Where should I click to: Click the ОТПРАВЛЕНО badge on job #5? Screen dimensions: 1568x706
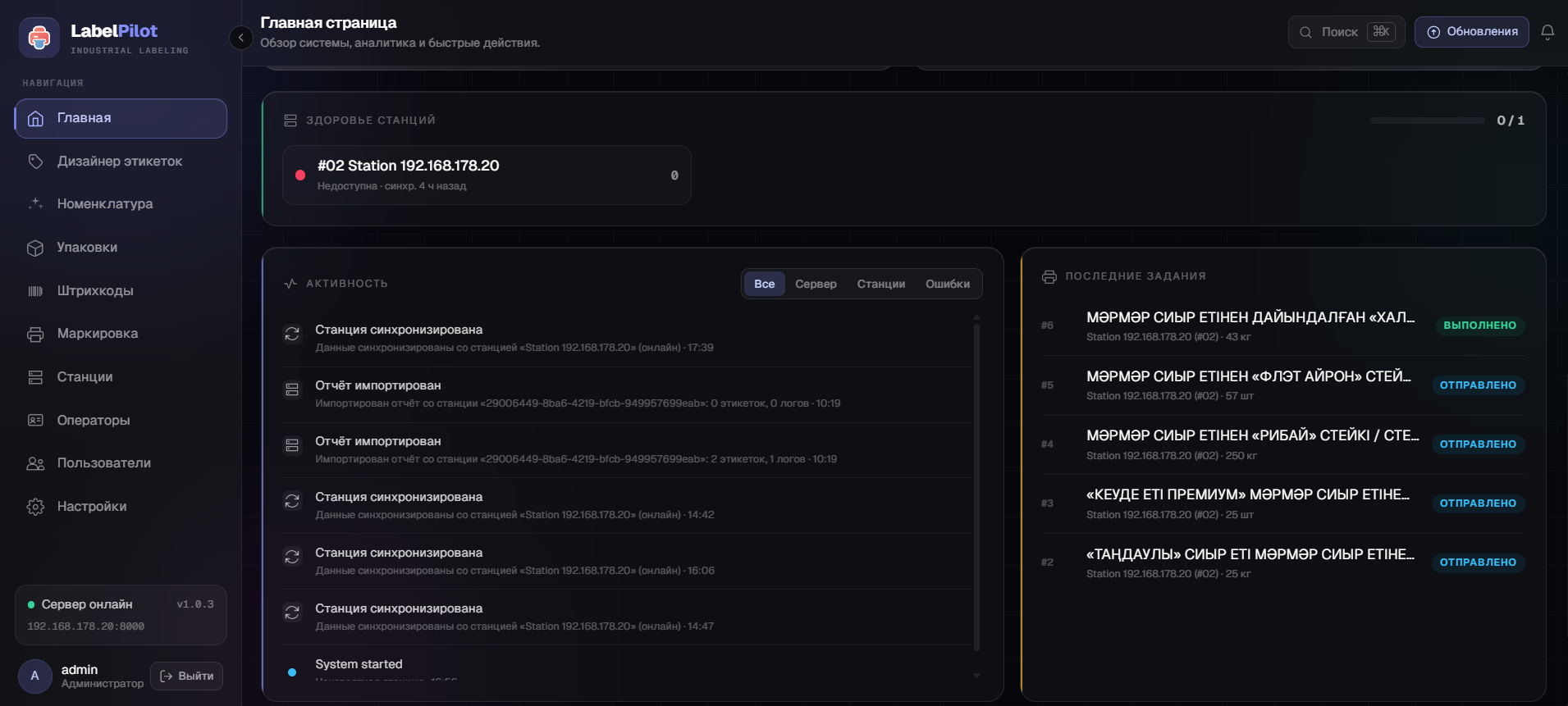(x=1478, y=385)
